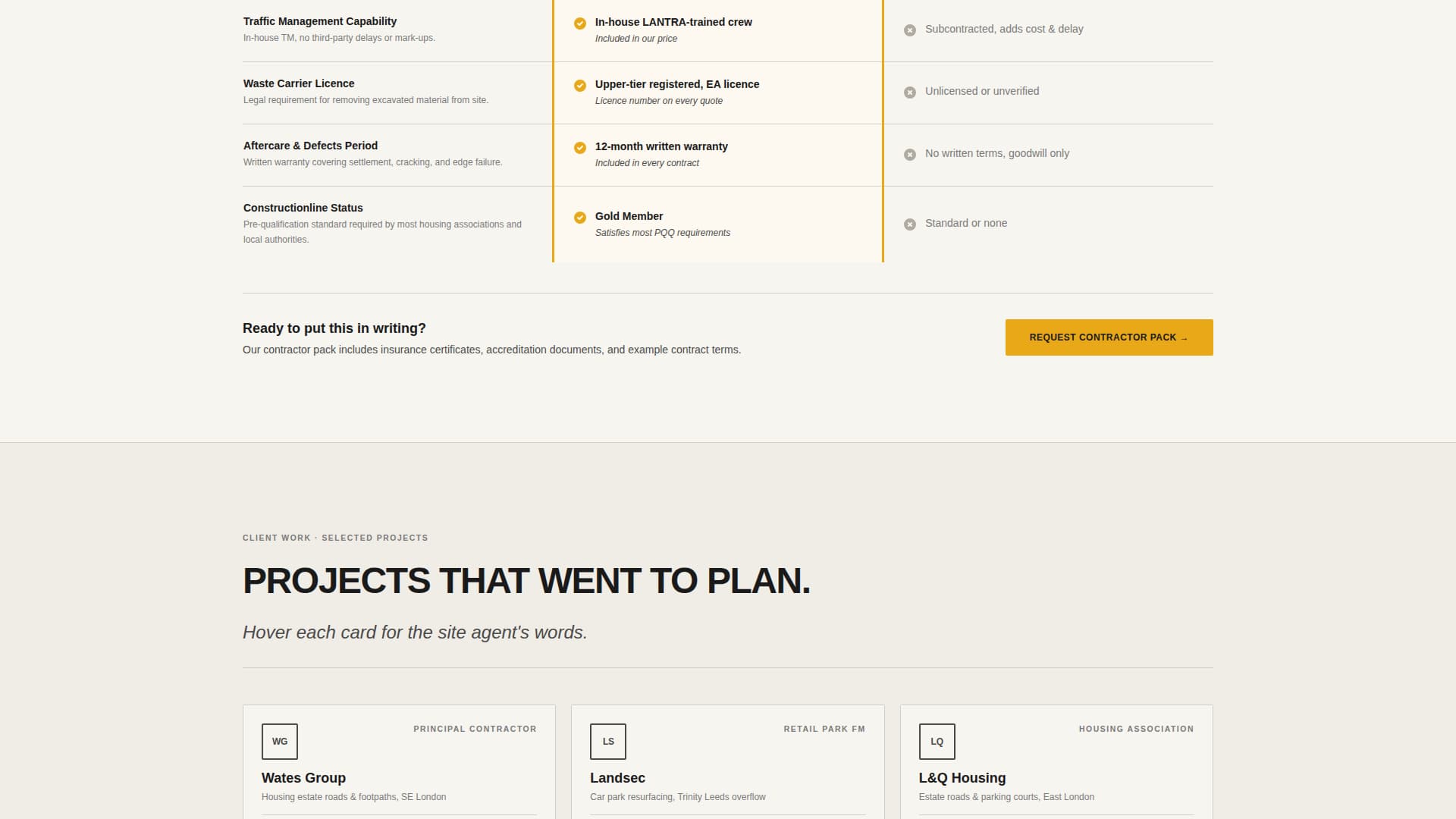
Task: Click the Standard or none text
Action: (x=966, y=223)
